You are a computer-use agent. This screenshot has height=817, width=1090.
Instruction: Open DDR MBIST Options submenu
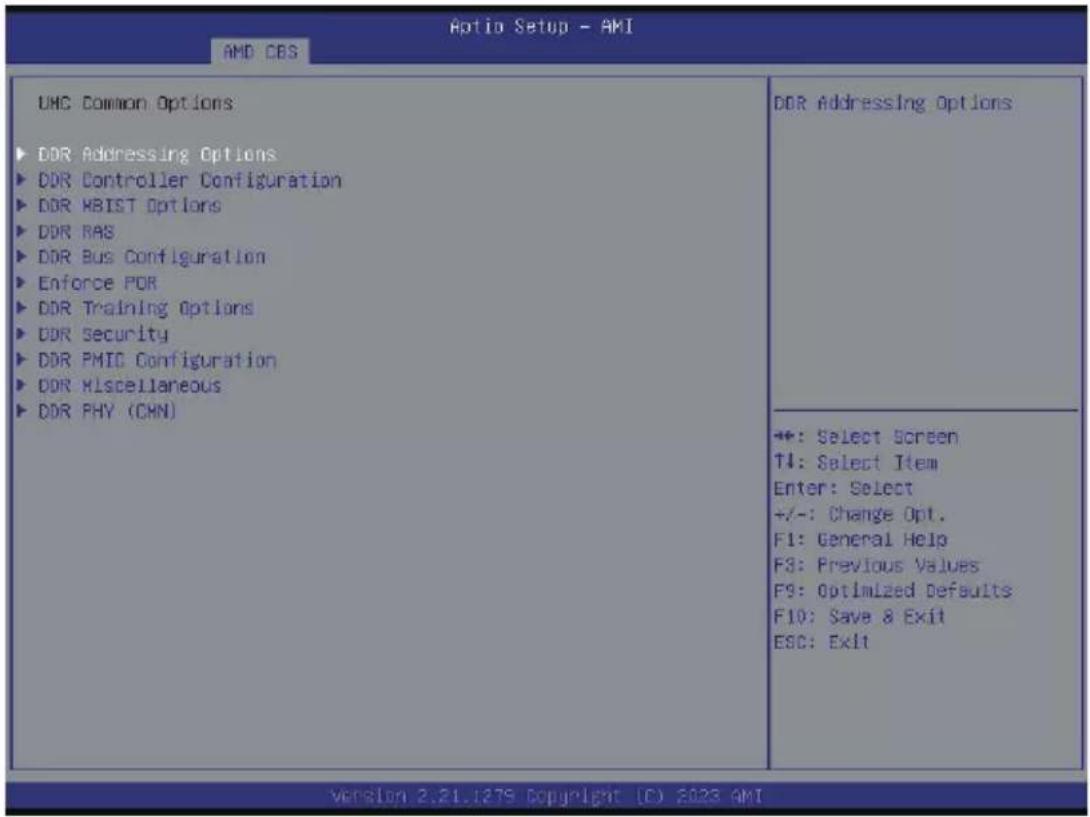[130, 206]
